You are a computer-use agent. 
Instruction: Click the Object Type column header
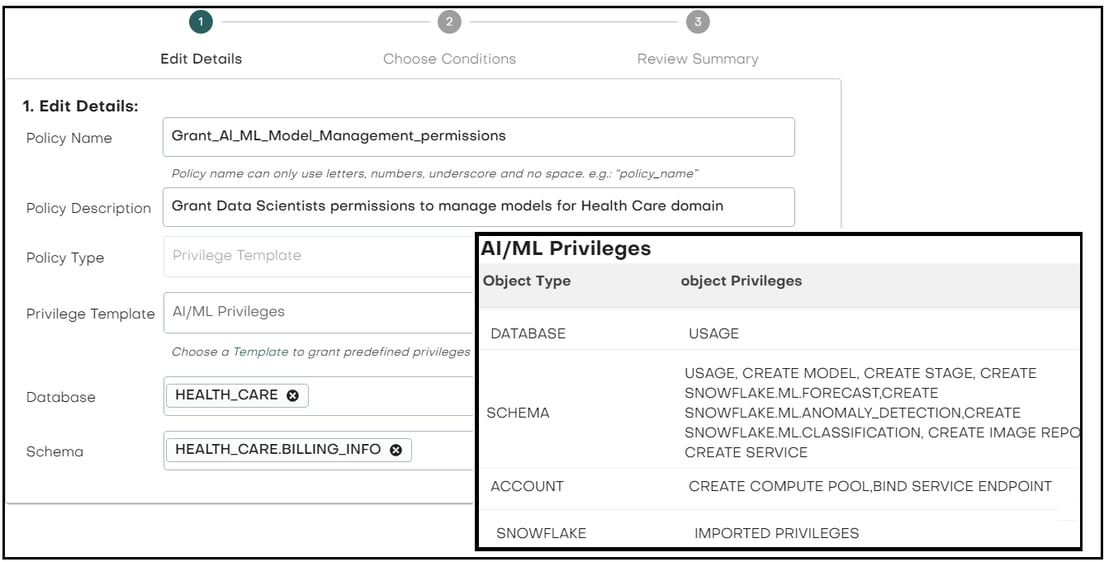tap(527, 281)
